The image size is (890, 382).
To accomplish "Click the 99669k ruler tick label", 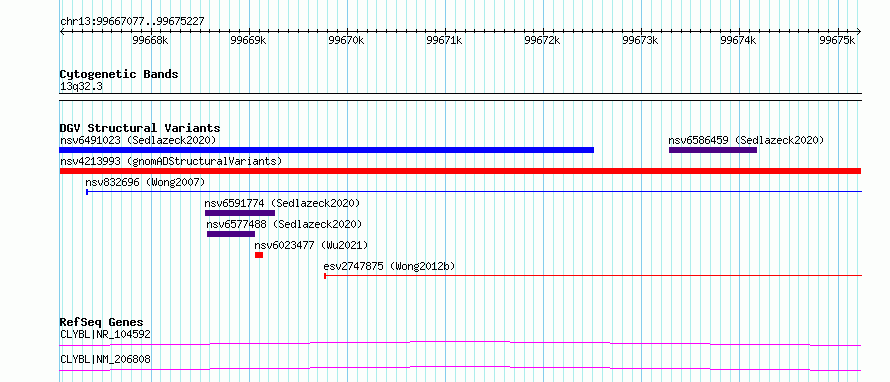I will pyautogui.click(x=249, y=40).
